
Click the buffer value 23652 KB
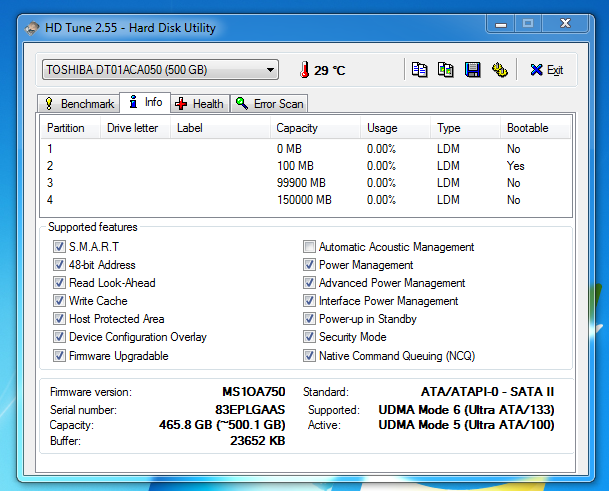258,441
